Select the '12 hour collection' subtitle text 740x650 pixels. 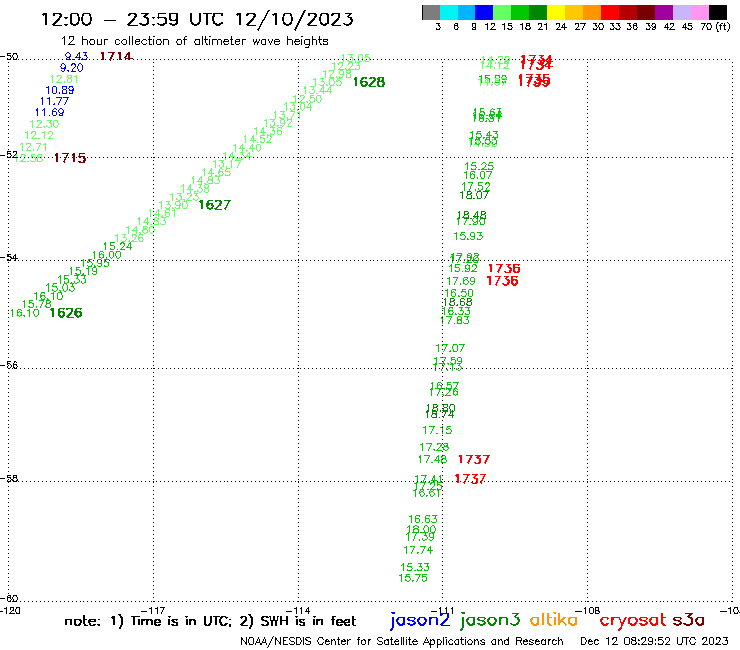pyautogui.click(x=194, y=41)
